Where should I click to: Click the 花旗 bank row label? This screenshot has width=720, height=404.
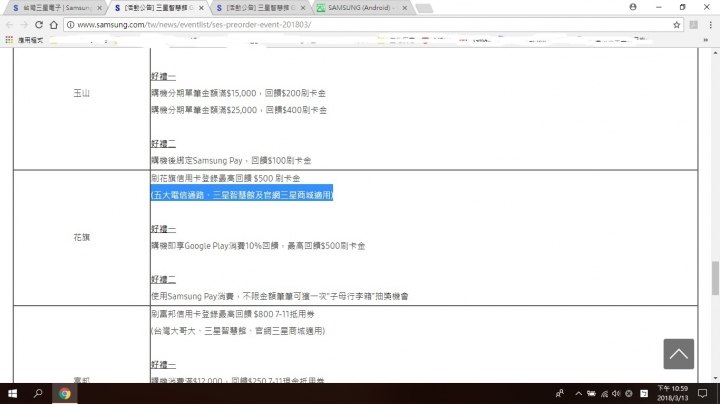point(82,237)
